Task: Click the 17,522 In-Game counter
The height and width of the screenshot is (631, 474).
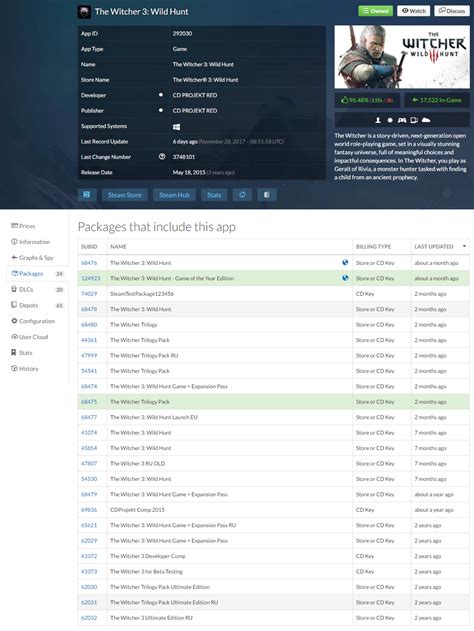Action: point(437,100)
